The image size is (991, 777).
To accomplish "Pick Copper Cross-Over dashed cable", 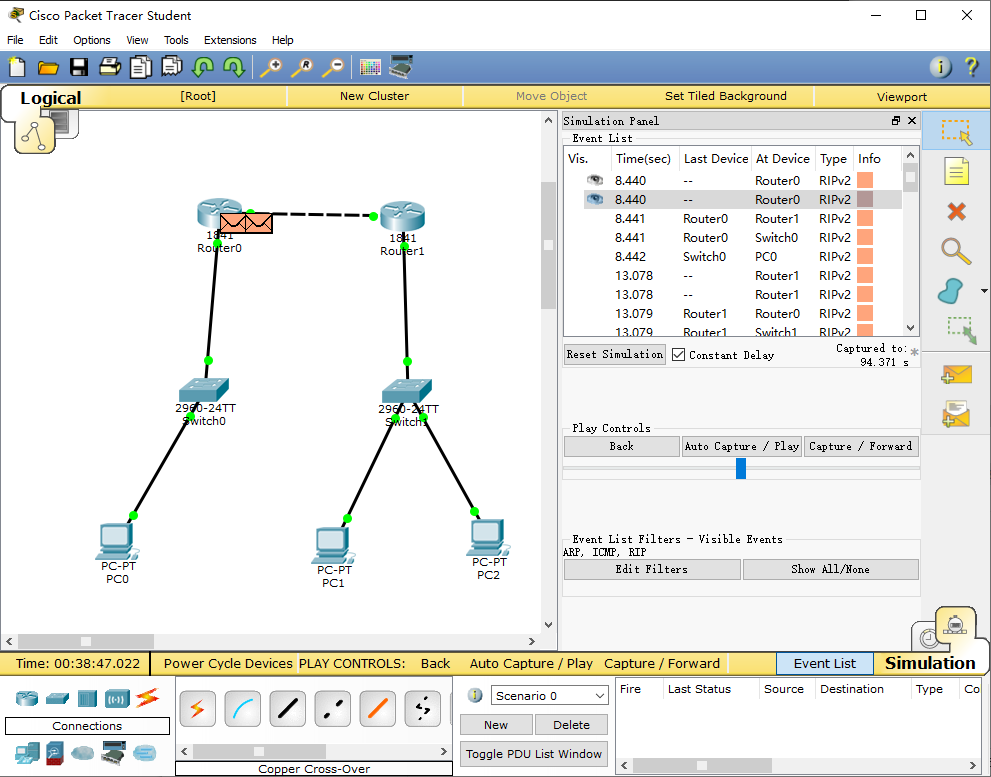I will tap(332, 709).
